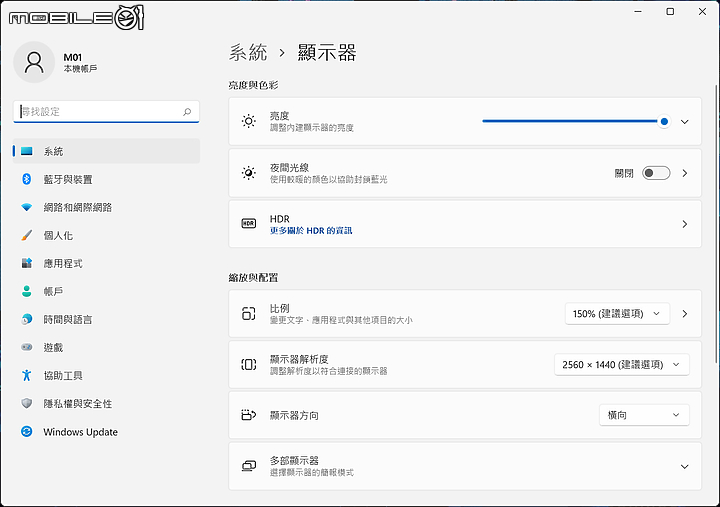The image size is (720, 507).
Task: Open 應用程式 settings category
Action: pos(106,263)
